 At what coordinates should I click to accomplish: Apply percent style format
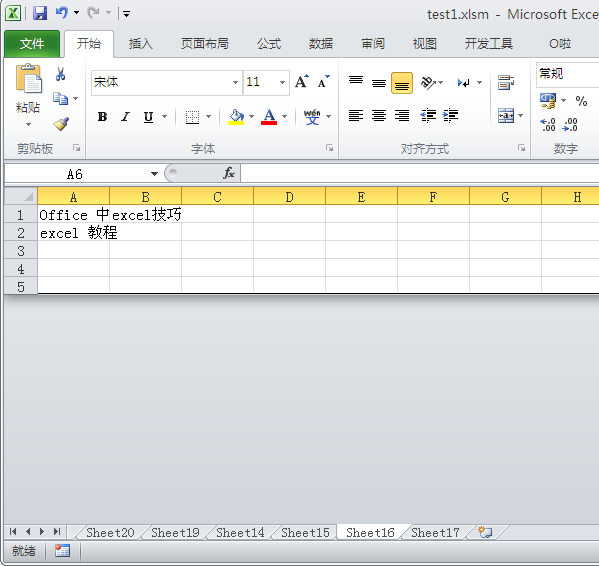tap(581, 101)
